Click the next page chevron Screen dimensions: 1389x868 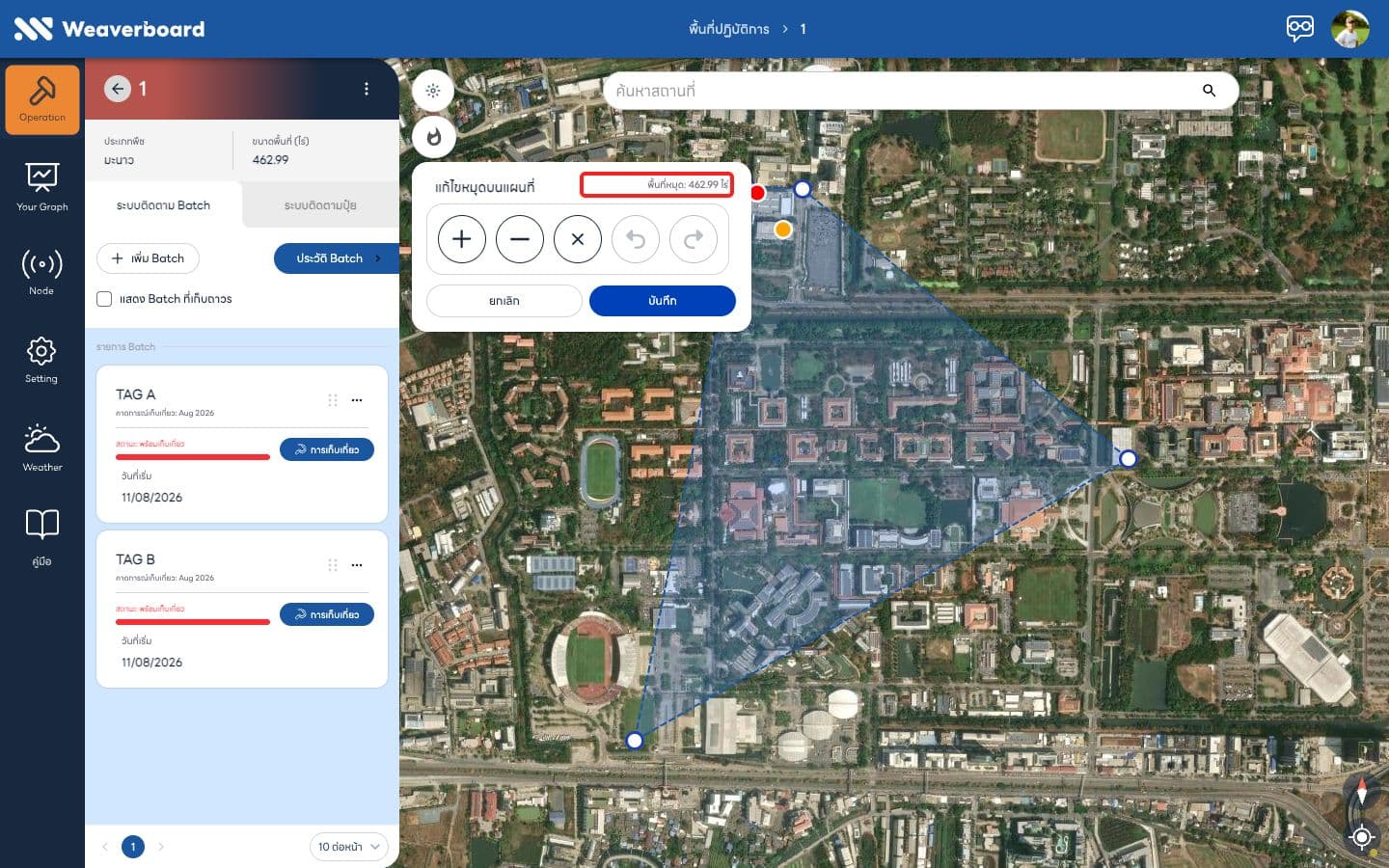(161, 847)
